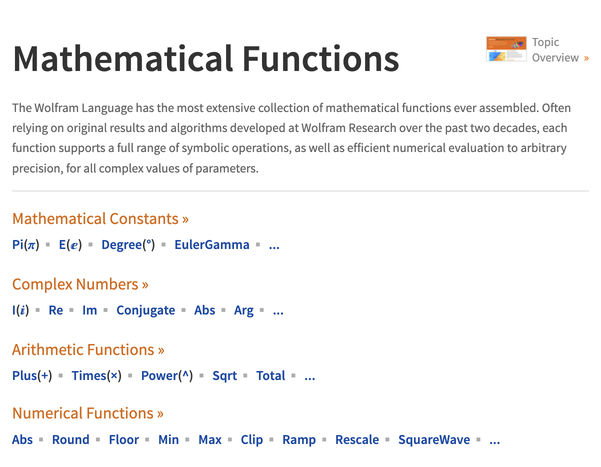This screenshot has height=467, width=601.
Task: Open the Complex Numbers section heading
Action: tap(80, 284)
